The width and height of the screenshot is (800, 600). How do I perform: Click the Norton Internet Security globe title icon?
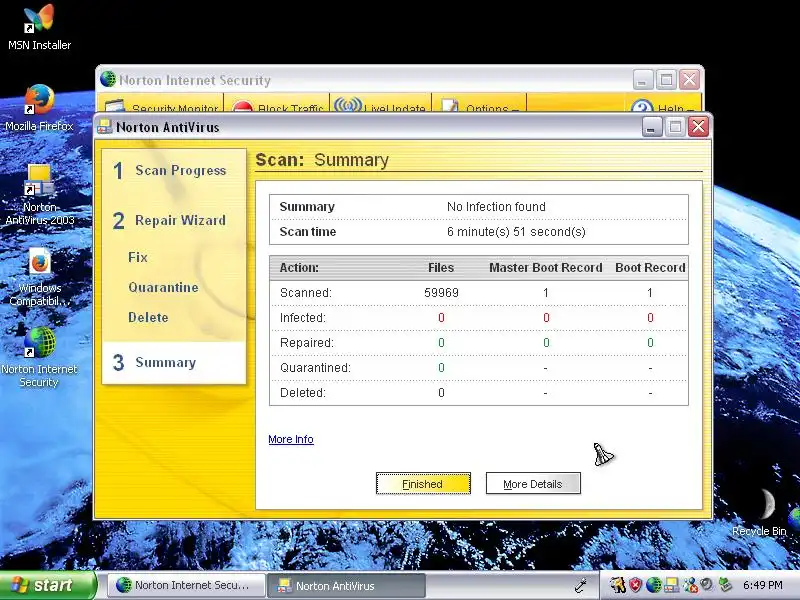click(108, 79)
